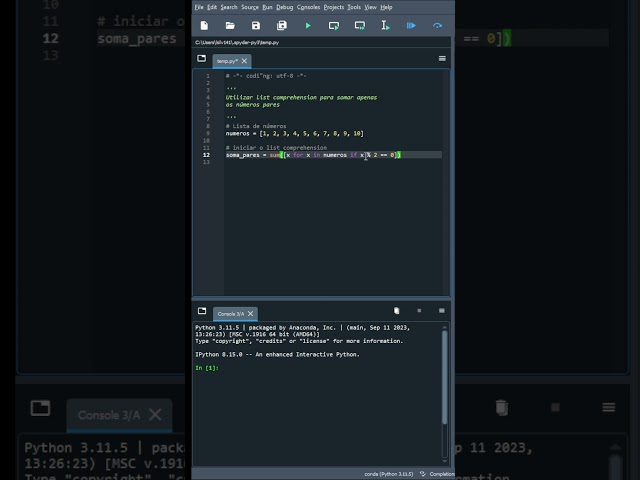The height and width of the screenshot is (480, 640).
Task: Close the temp.py editor tab
Action: click(x=244, y=61)
